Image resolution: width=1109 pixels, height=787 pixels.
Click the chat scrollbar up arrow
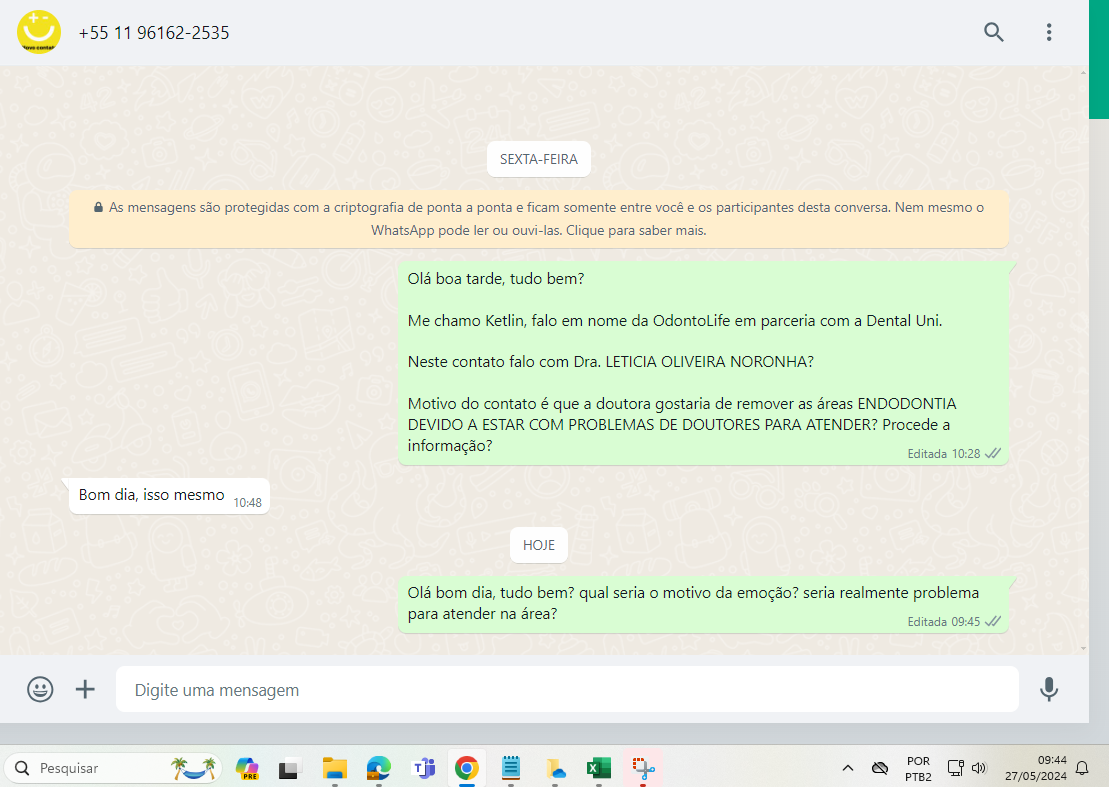click(x=1084, y=72)
